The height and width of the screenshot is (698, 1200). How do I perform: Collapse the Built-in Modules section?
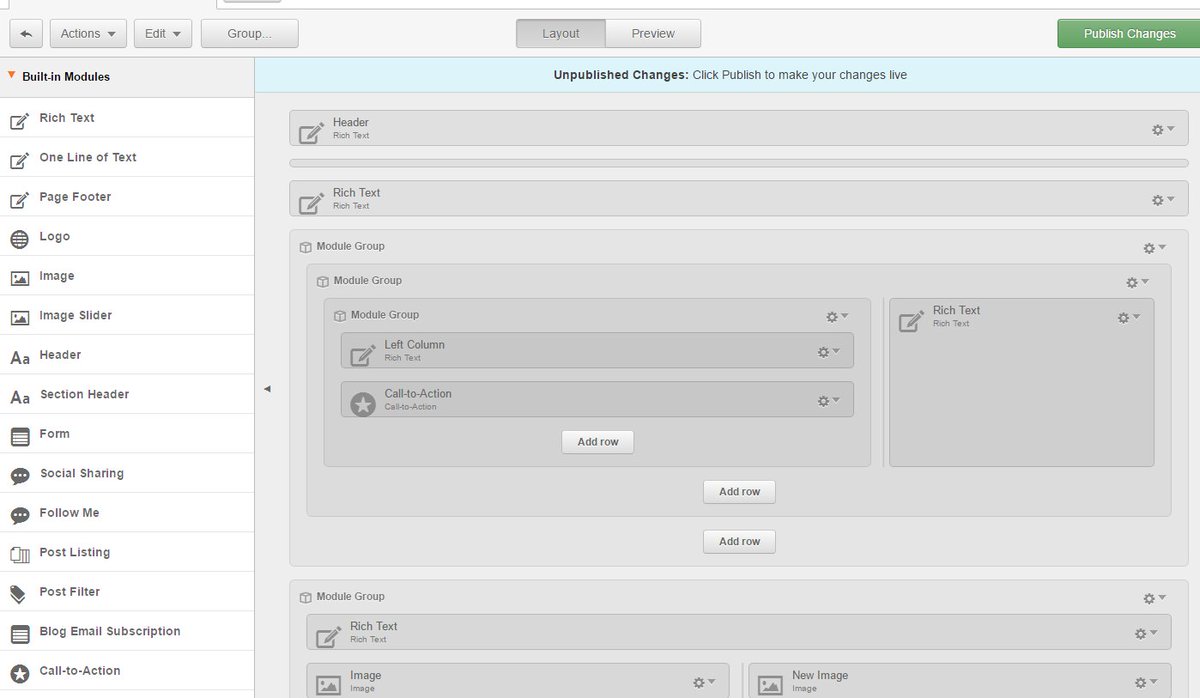[x=11, y=76]
